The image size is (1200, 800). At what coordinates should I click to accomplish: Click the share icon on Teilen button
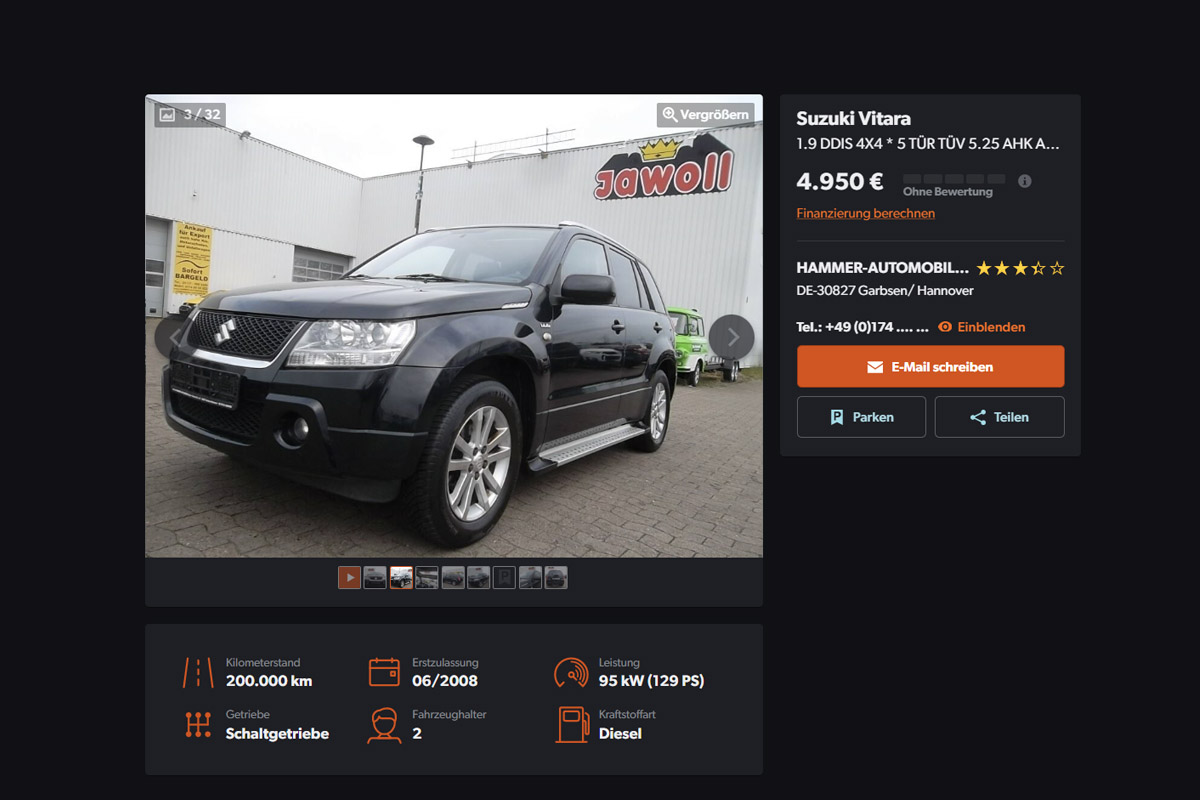pos(978,417)
